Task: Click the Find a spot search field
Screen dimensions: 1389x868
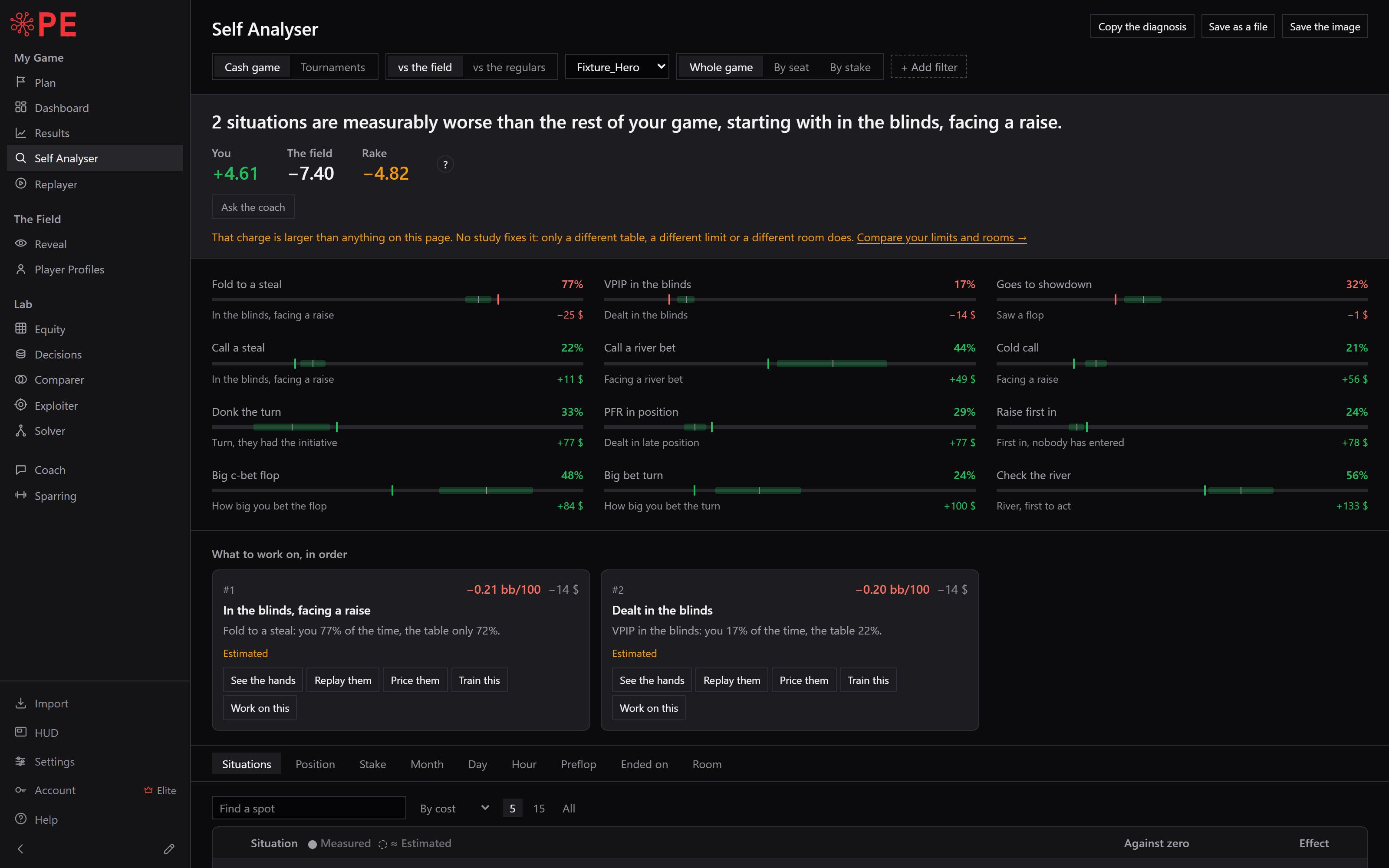Action: (309, 808)
